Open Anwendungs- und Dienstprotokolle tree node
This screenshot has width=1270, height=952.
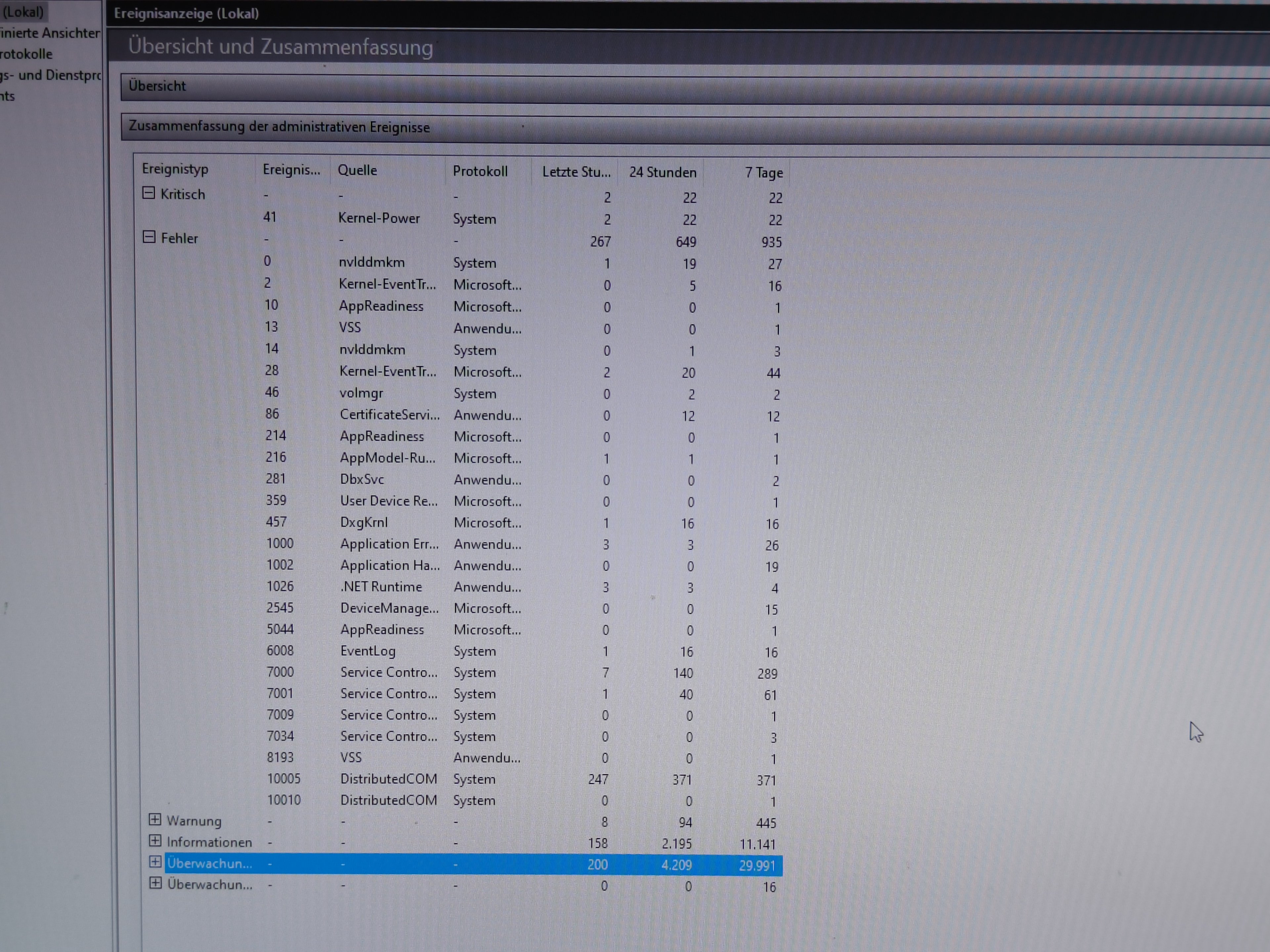coord(51,75)
